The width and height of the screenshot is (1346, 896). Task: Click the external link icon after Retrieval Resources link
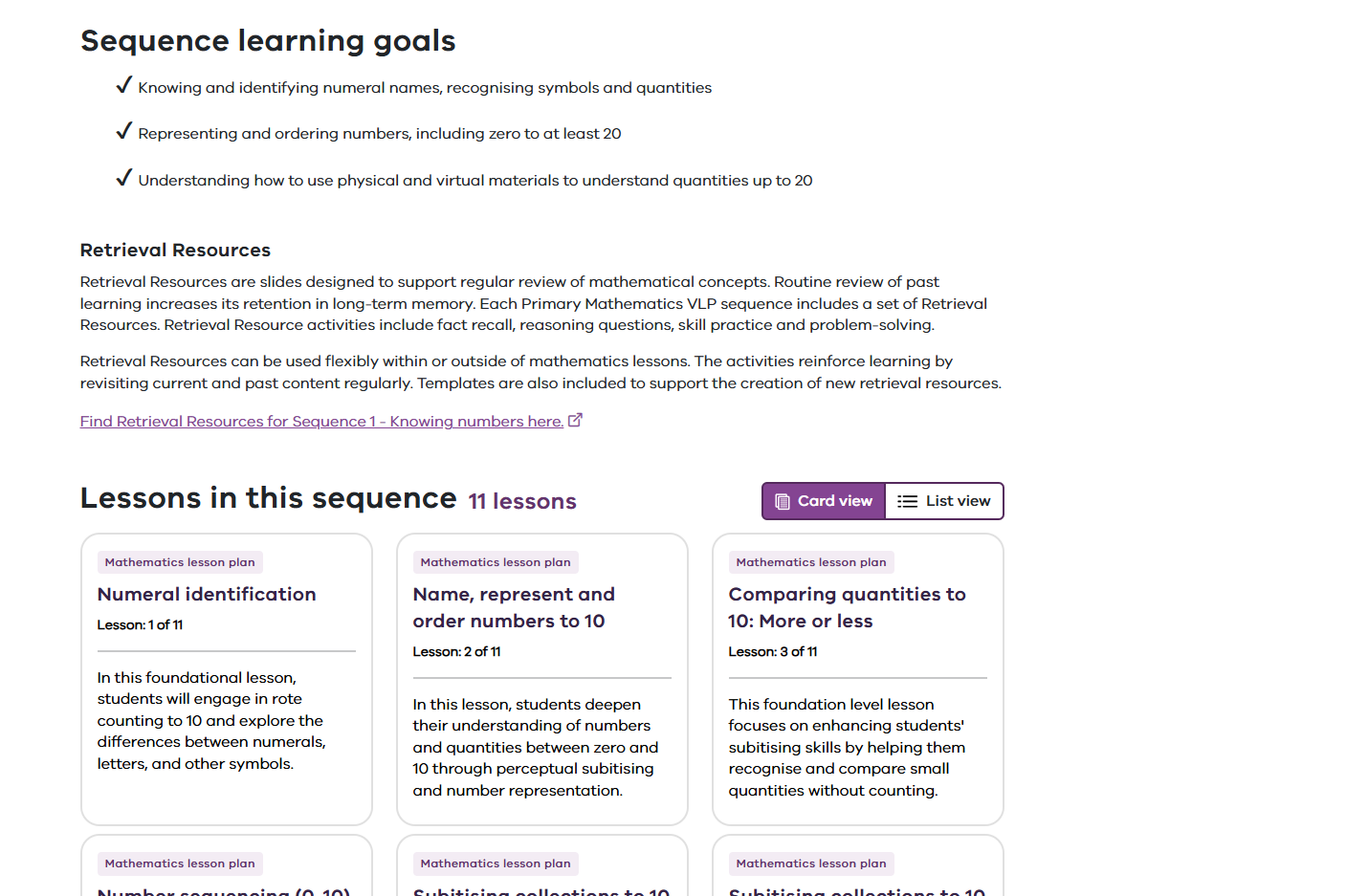pos(575,420)
